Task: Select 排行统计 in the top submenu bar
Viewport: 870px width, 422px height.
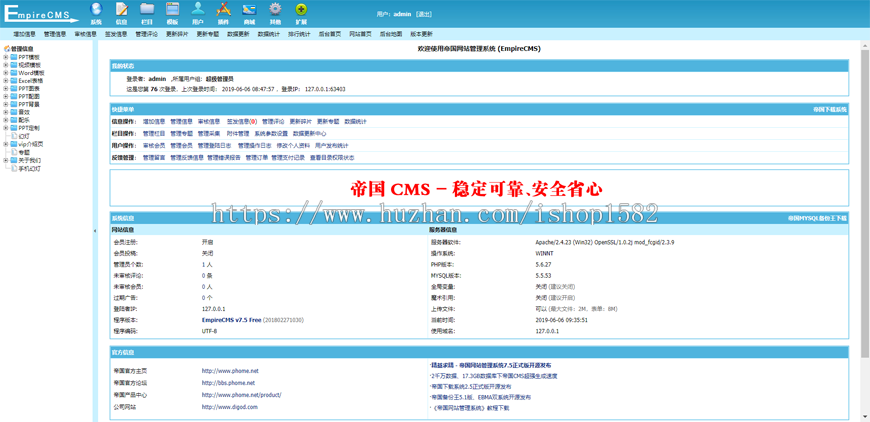Action: coord(299,34)
